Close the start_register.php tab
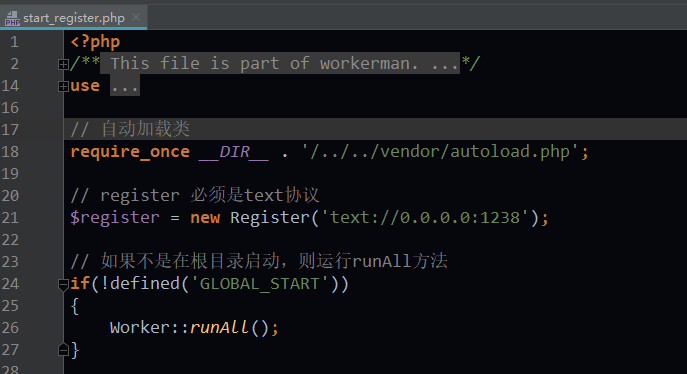The image size is (687, 374). coord(136,17)
